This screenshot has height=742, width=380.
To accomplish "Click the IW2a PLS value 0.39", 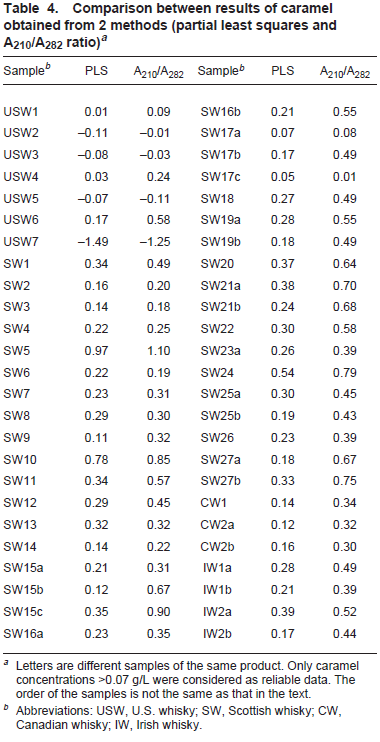I will click(283, 611).
